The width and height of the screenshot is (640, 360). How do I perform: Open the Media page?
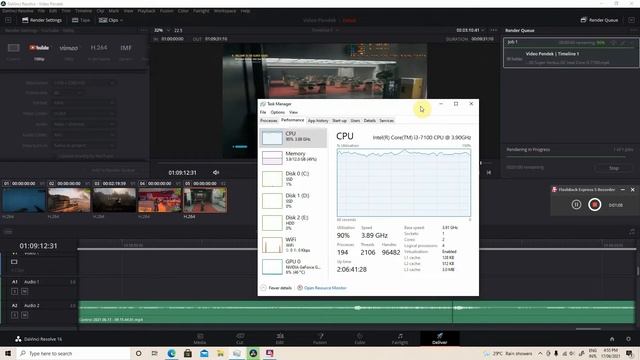tap(200, 338)
